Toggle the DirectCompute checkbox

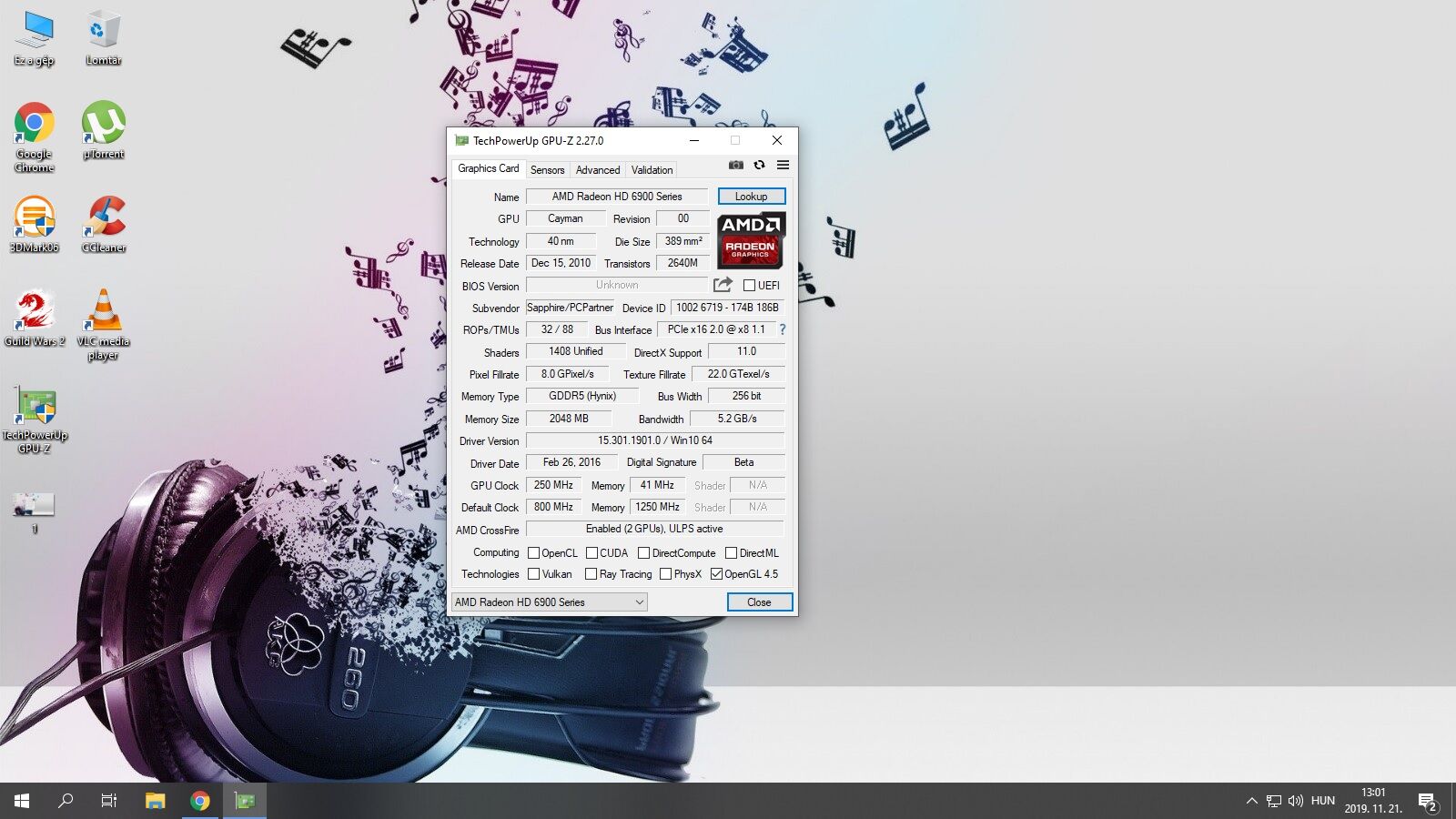click(x=643, y=552)
